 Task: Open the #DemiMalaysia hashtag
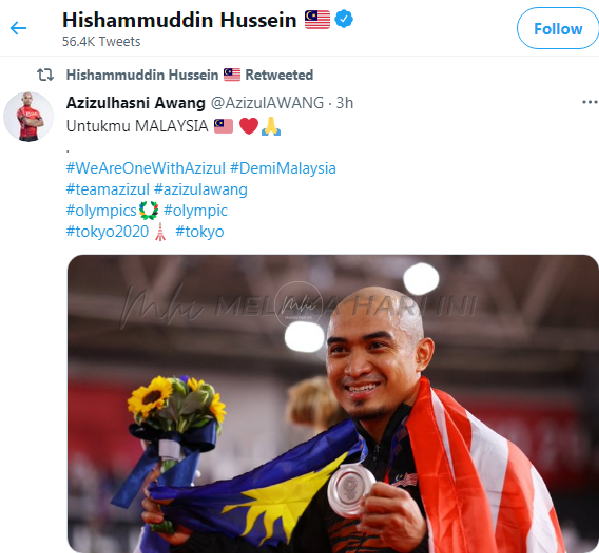(x=283, y=168)
